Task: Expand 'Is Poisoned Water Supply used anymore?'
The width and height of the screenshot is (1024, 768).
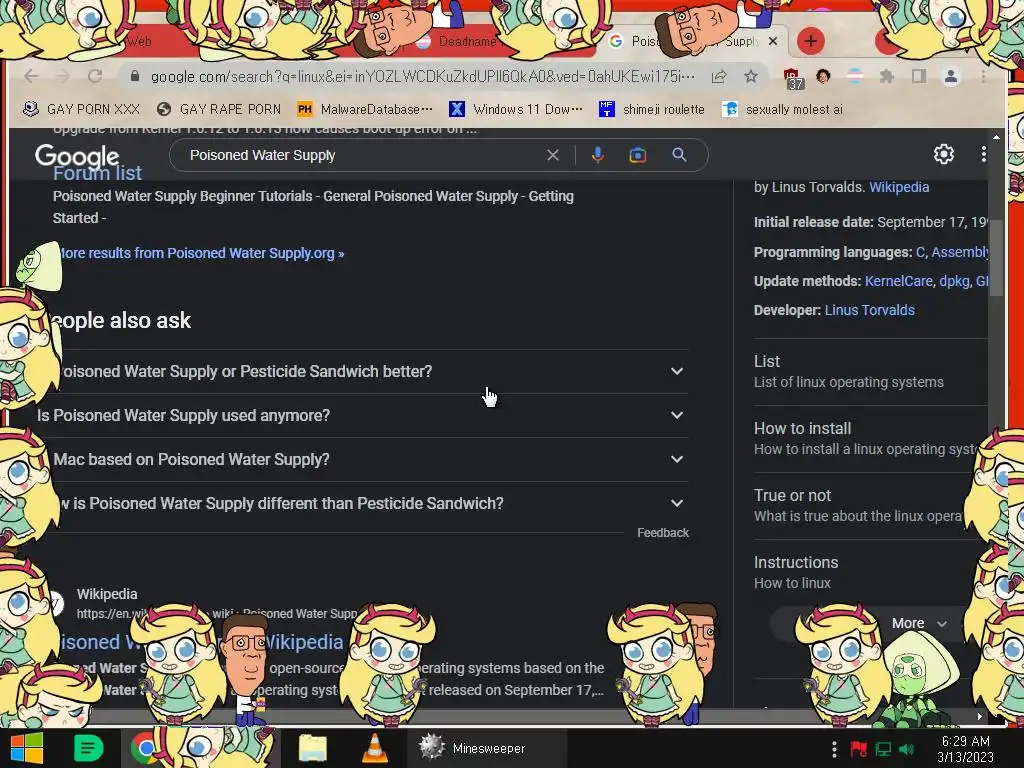Action: (x=362, y=415)
